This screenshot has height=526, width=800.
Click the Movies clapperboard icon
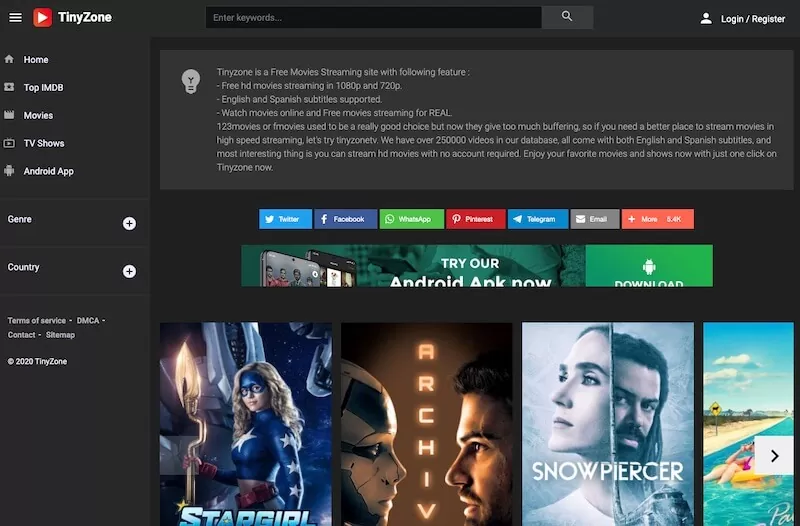tap(9, 115)
